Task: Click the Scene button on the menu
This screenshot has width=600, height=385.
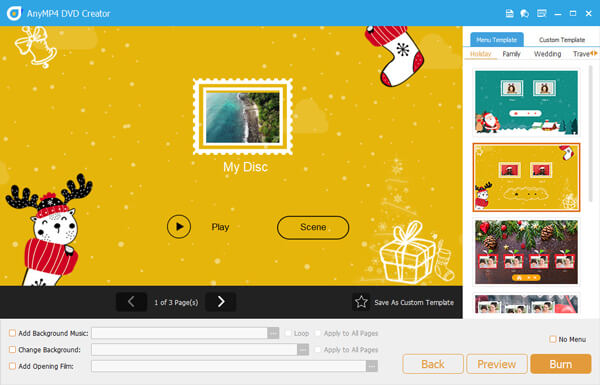Action: pyautogui.click(x=313, y=227)
